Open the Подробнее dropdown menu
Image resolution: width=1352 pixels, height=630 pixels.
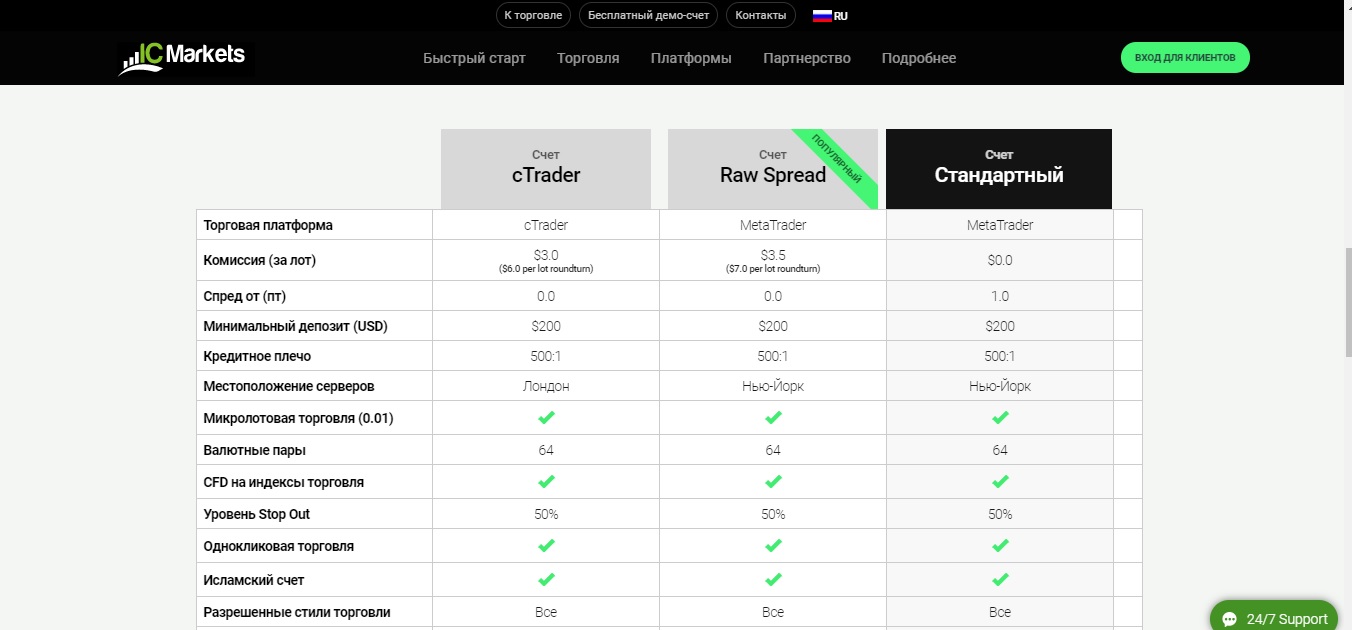(918, 58)
